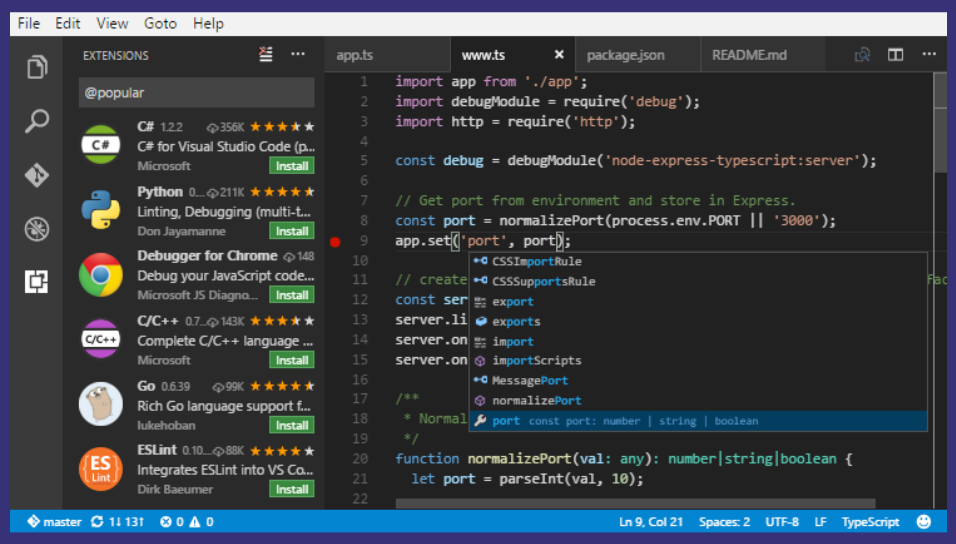Select the Debugger for Chrome logo
The width and height of the screenshot is (956, 544).
[x=101, y=274]
